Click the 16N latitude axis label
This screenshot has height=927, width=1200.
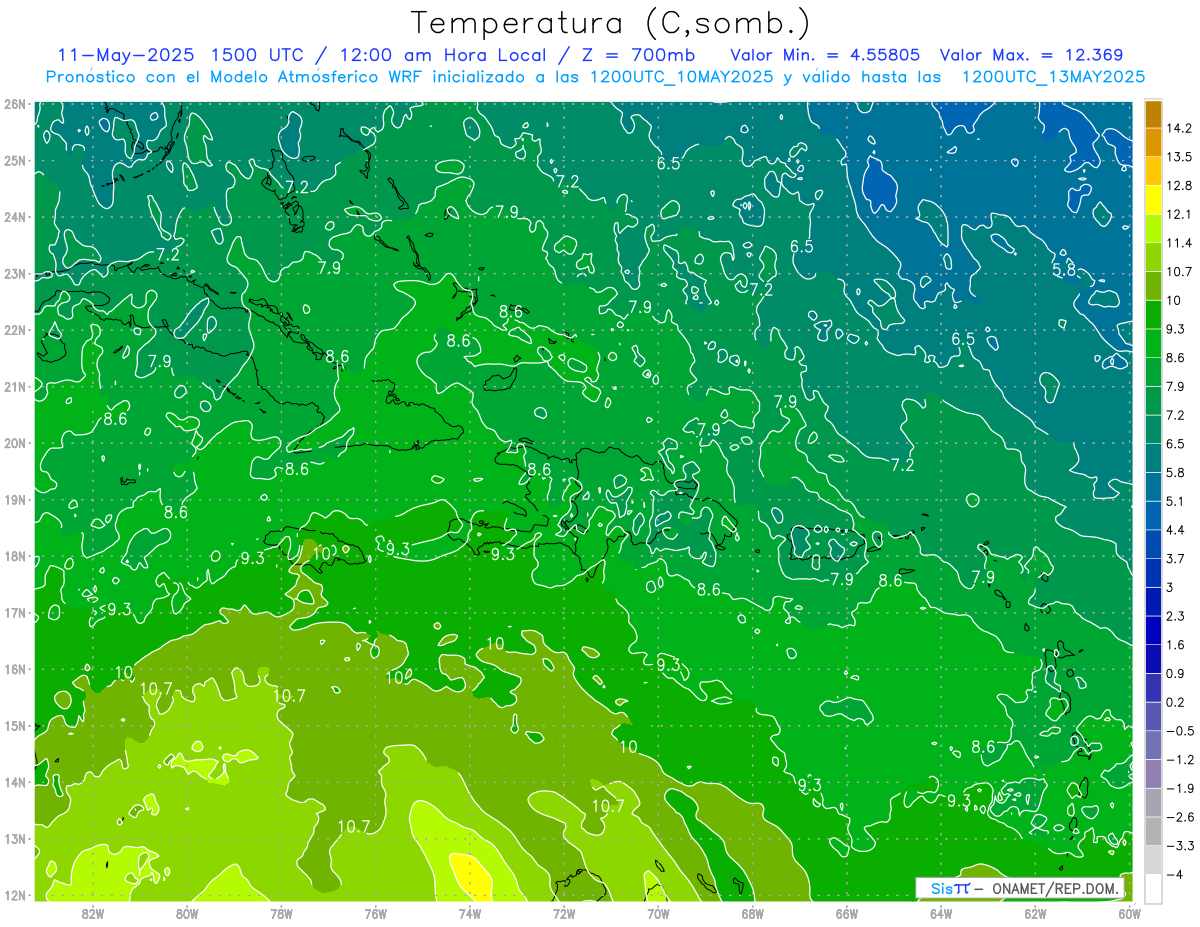[14, 669]
